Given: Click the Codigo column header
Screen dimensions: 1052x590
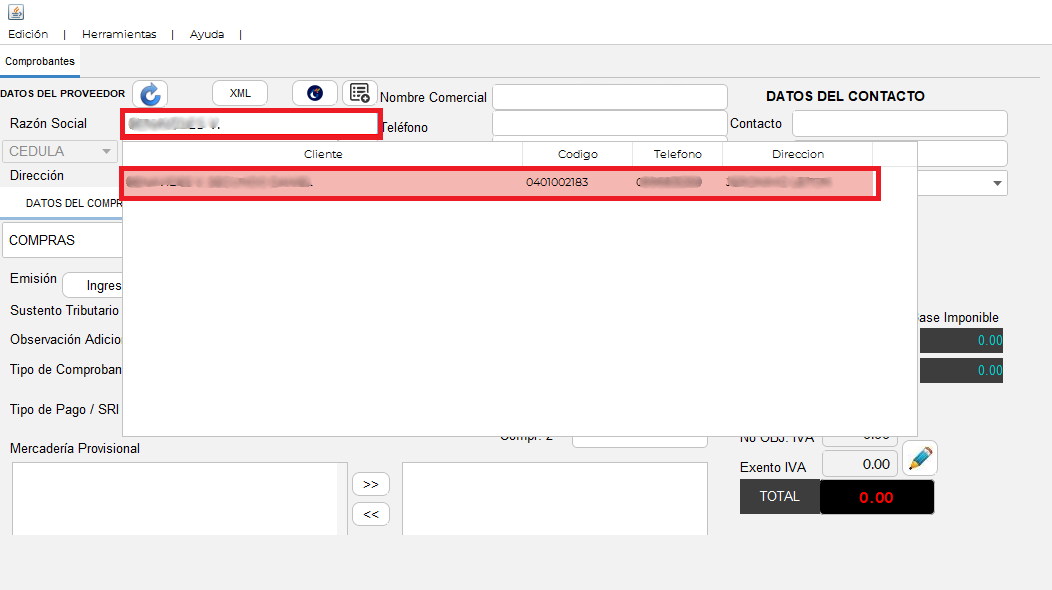Looking at the screenshot, I should 578,154.
